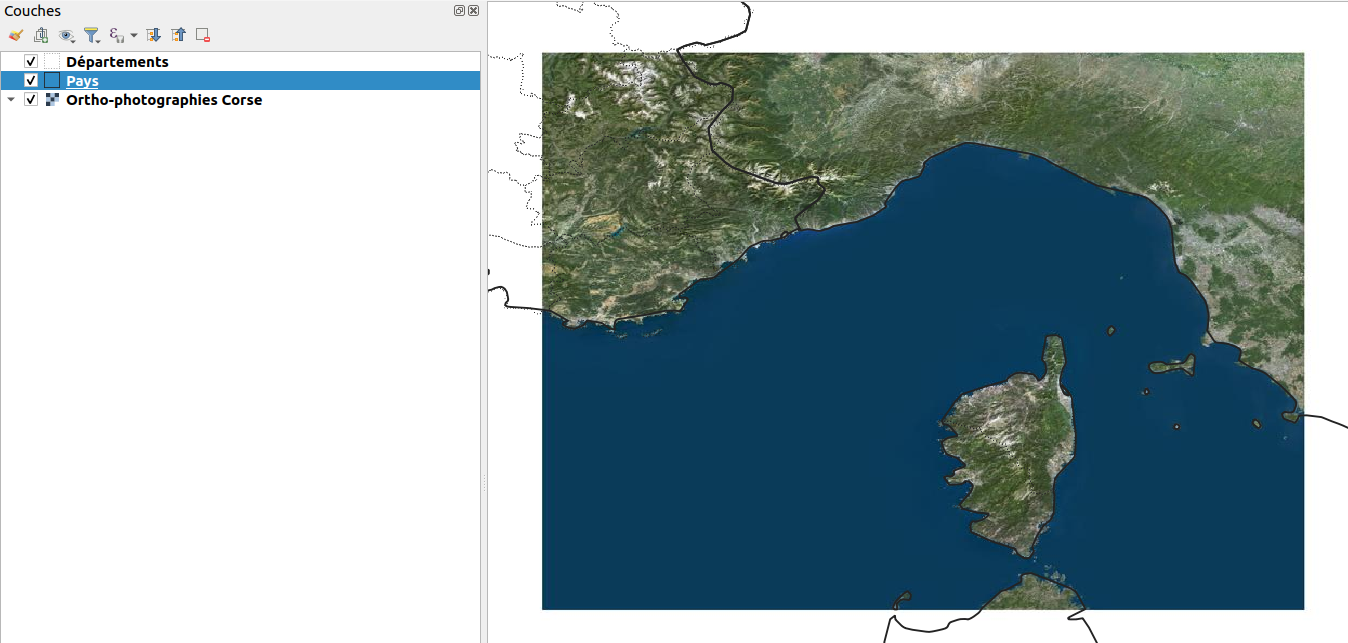Undock the Couches panel

(457, 11)
